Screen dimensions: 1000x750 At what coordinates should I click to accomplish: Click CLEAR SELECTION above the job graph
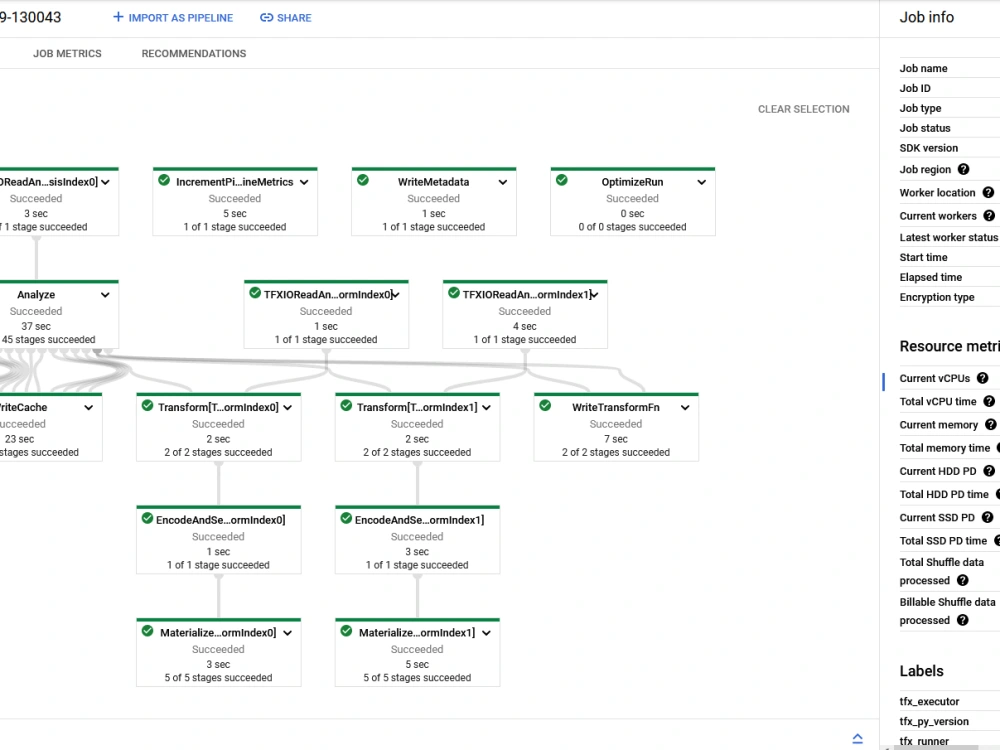click(x=803, y=108)
